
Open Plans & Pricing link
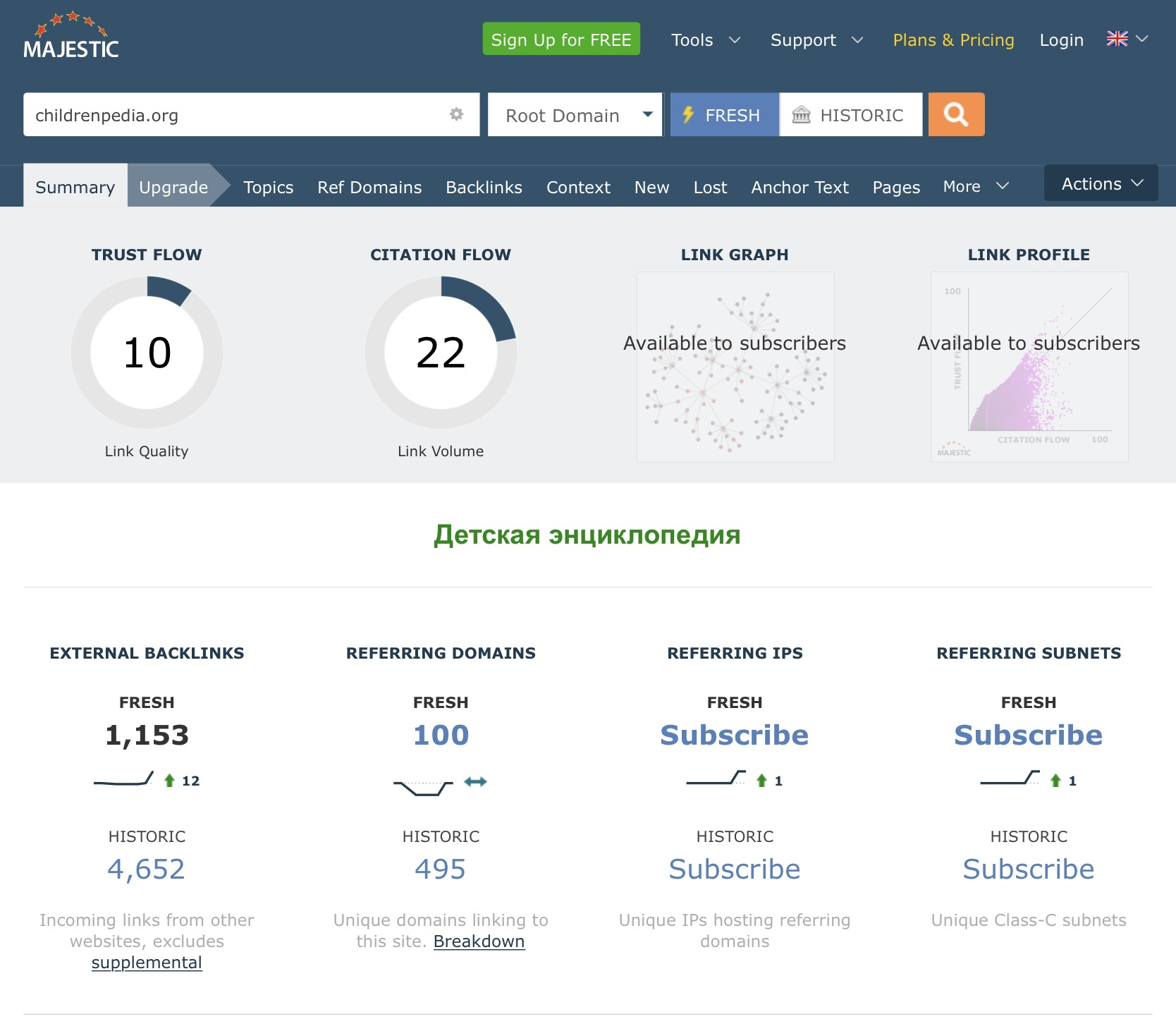(x=953, y=40)
